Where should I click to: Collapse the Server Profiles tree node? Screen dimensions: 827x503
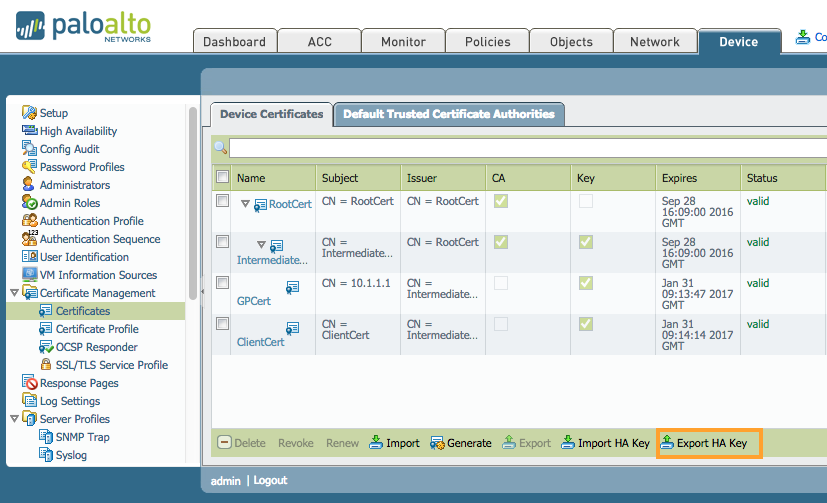pyautogui.click(x=14, y=419)
